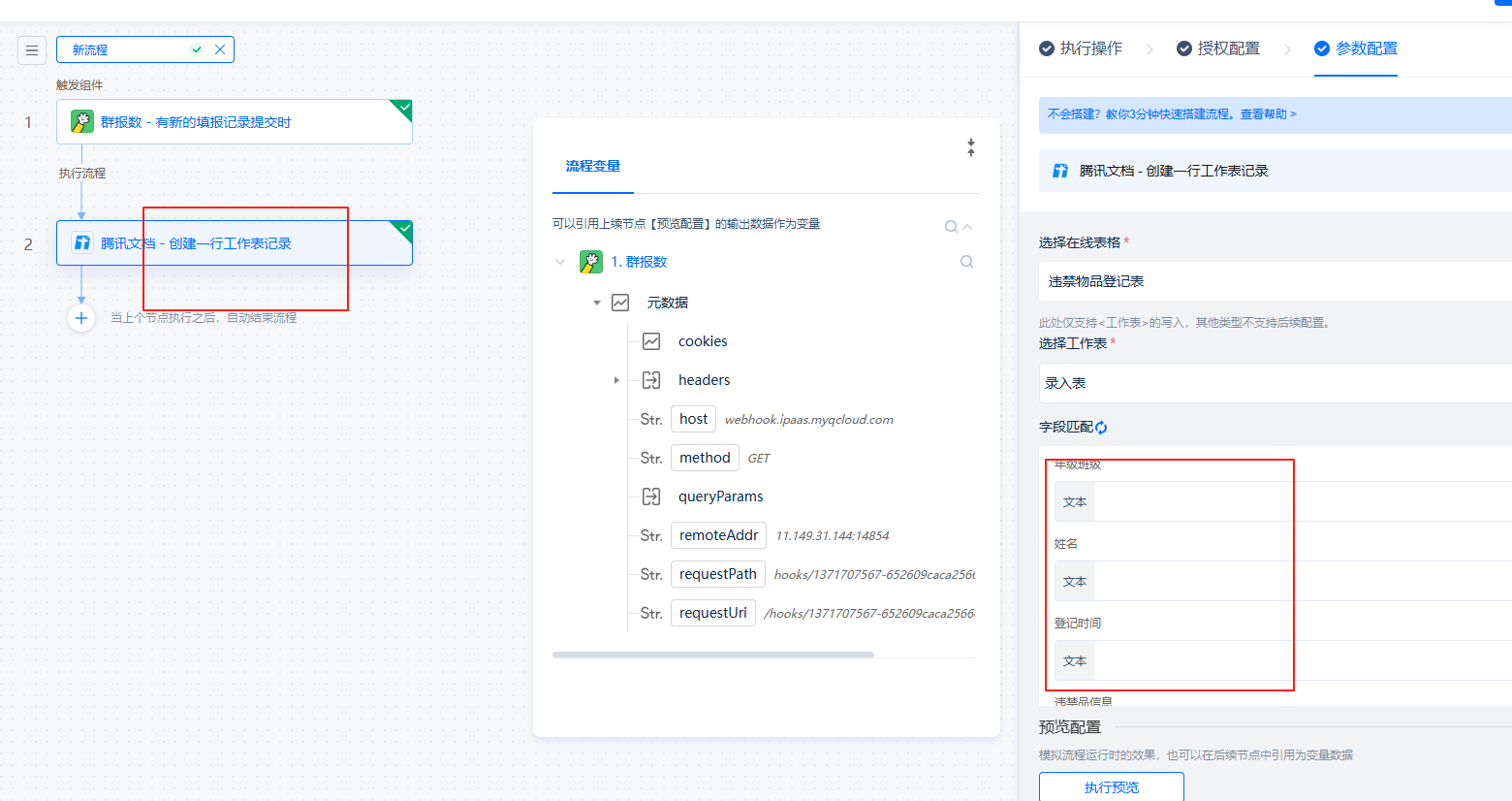
Task: Click the 参数配置 step check icon
Action: [x=1322, y=48]
